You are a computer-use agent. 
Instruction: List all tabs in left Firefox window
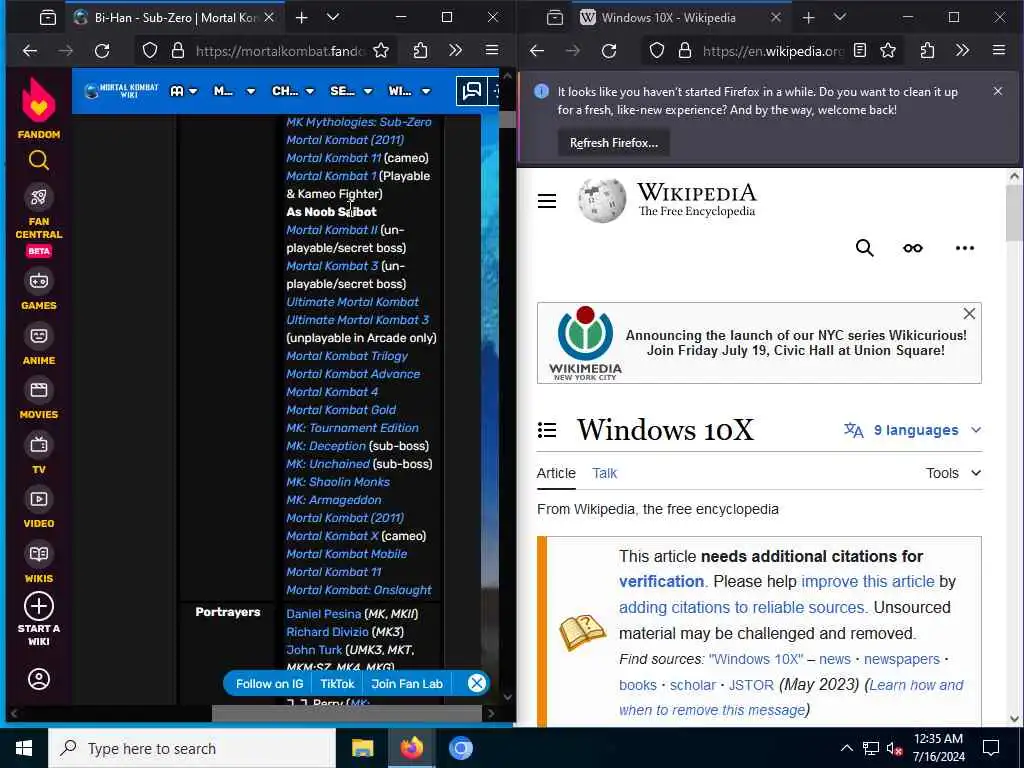(x=333, y=18)
